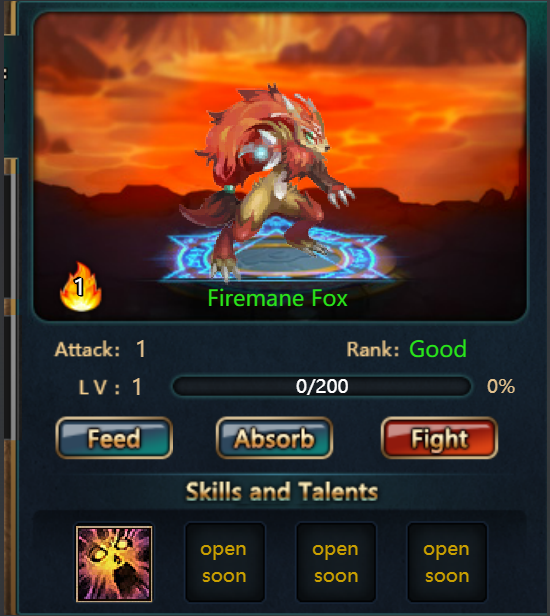Click the Skills and Talents heading

tap(282, 491)
